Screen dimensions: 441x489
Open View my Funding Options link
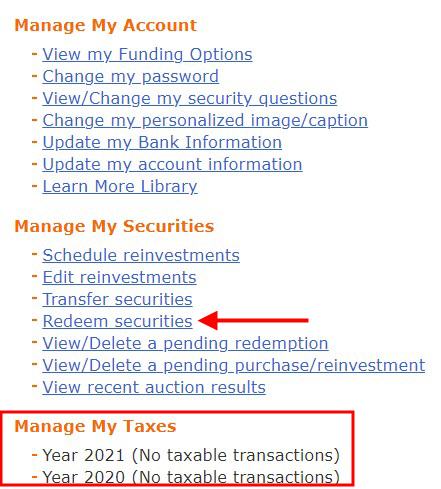tap(147, 54)
